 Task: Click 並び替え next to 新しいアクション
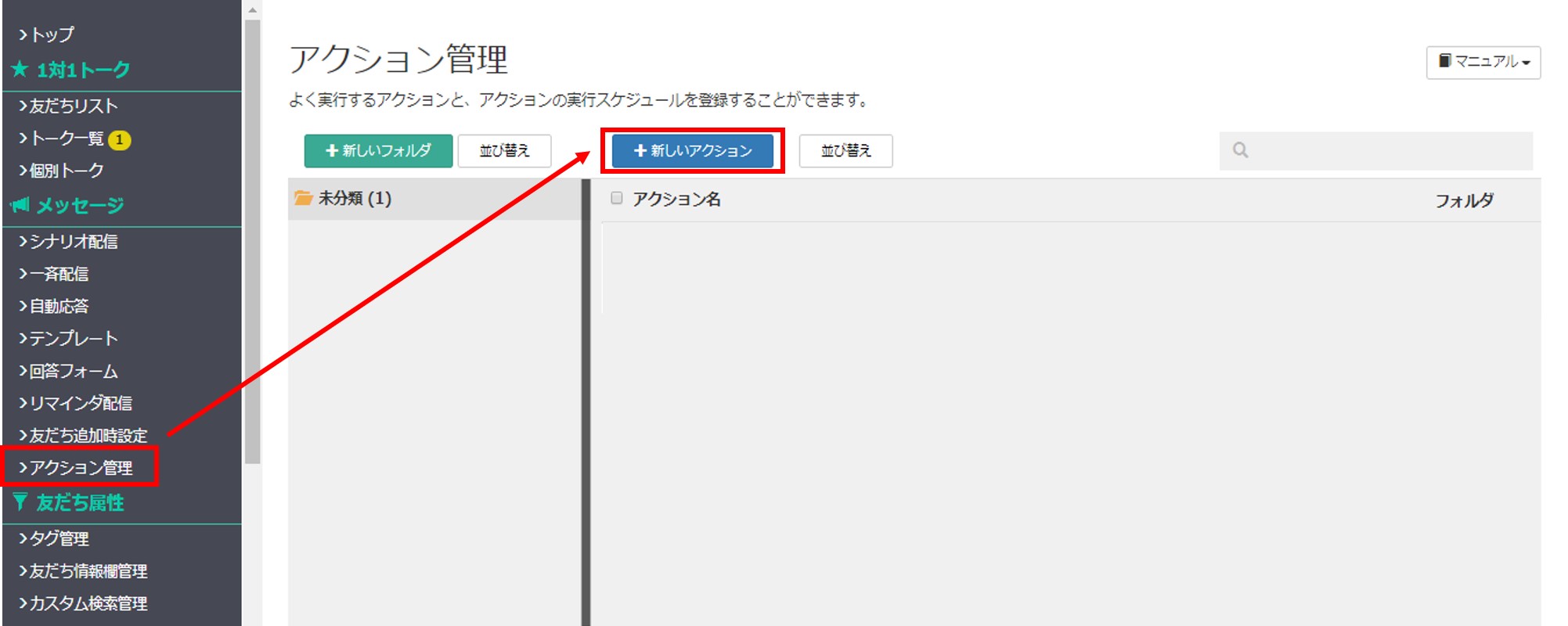(845, 150)
